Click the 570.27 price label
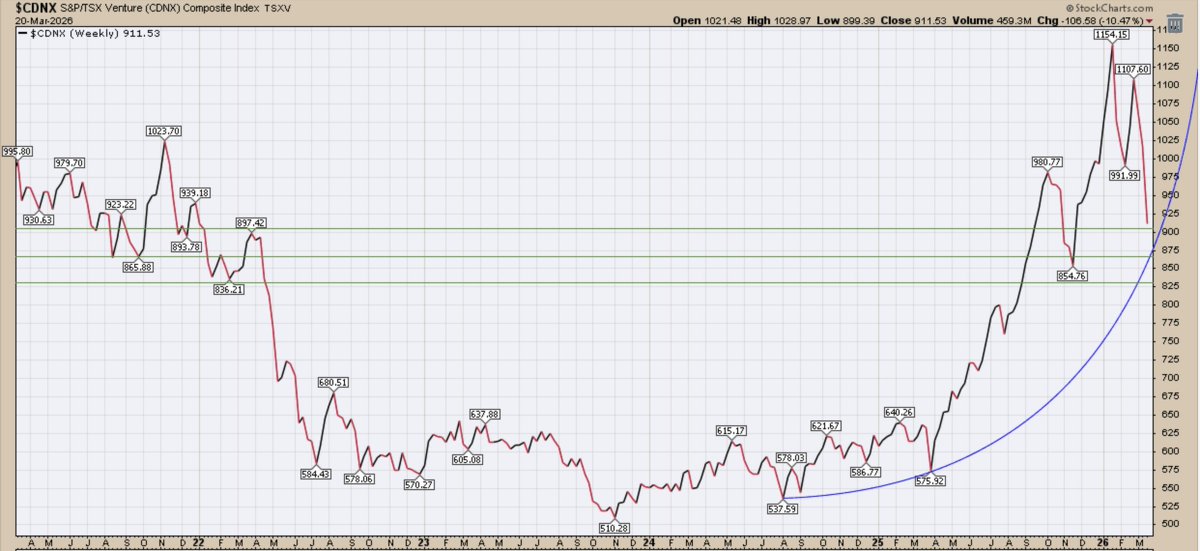Viewport: 1200px width, 551px height. coord(419,484)
